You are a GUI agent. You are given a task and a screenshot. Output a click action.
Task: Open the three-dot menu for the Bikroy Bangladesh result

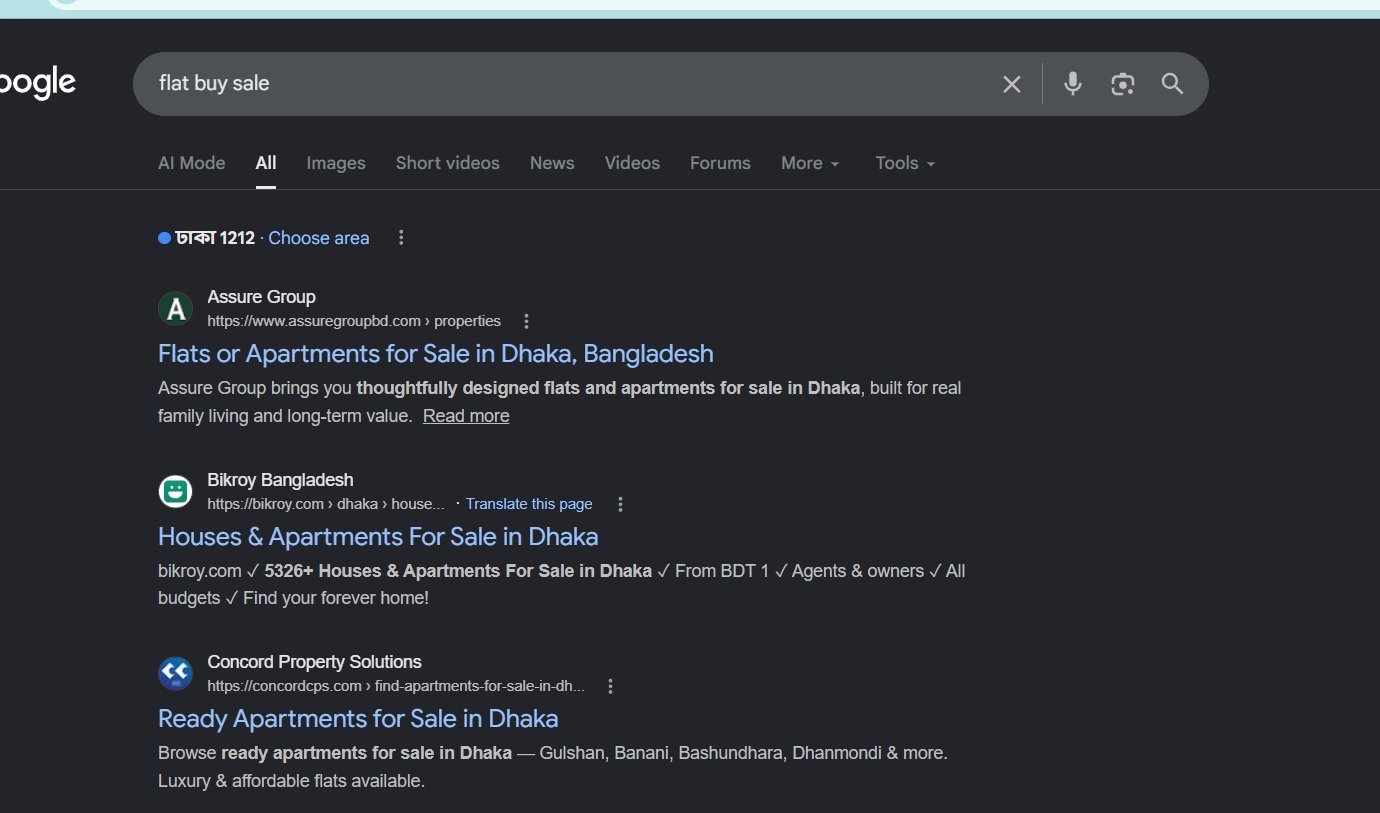click(620, 504)
